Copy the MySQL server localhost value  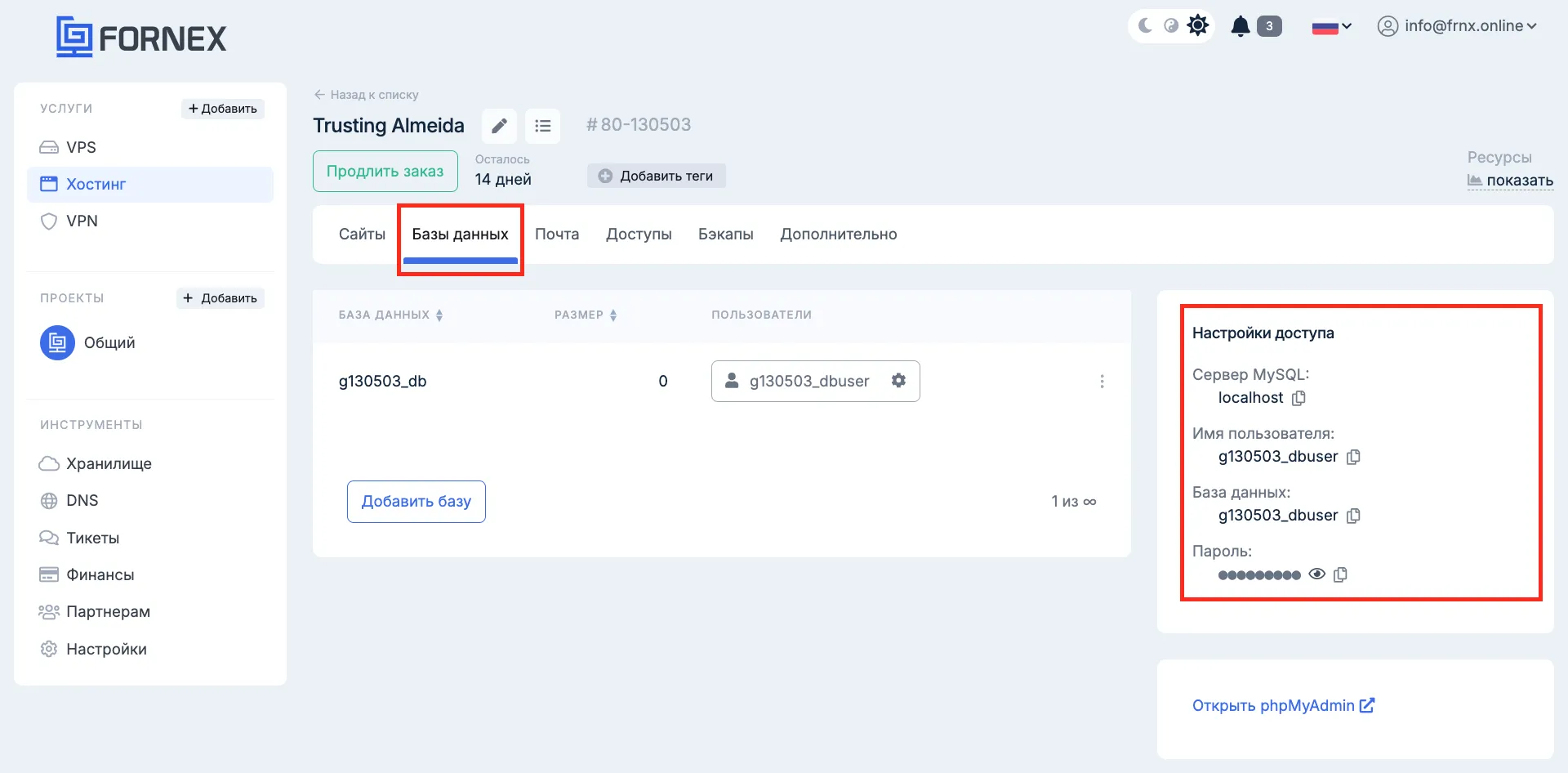1298,398
